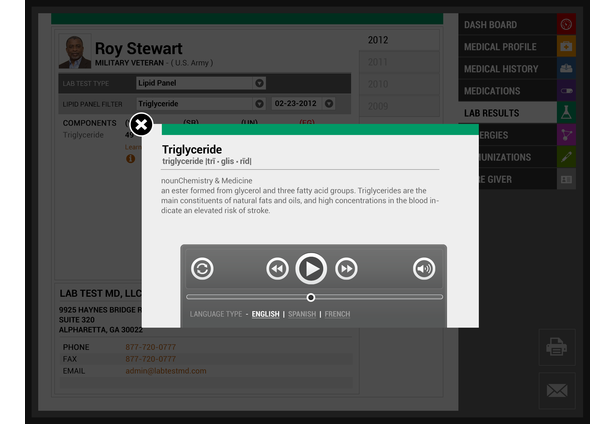Screen dimensions: 615x424
Task: Select ENGLISH language type
Action: coord(266,314)
